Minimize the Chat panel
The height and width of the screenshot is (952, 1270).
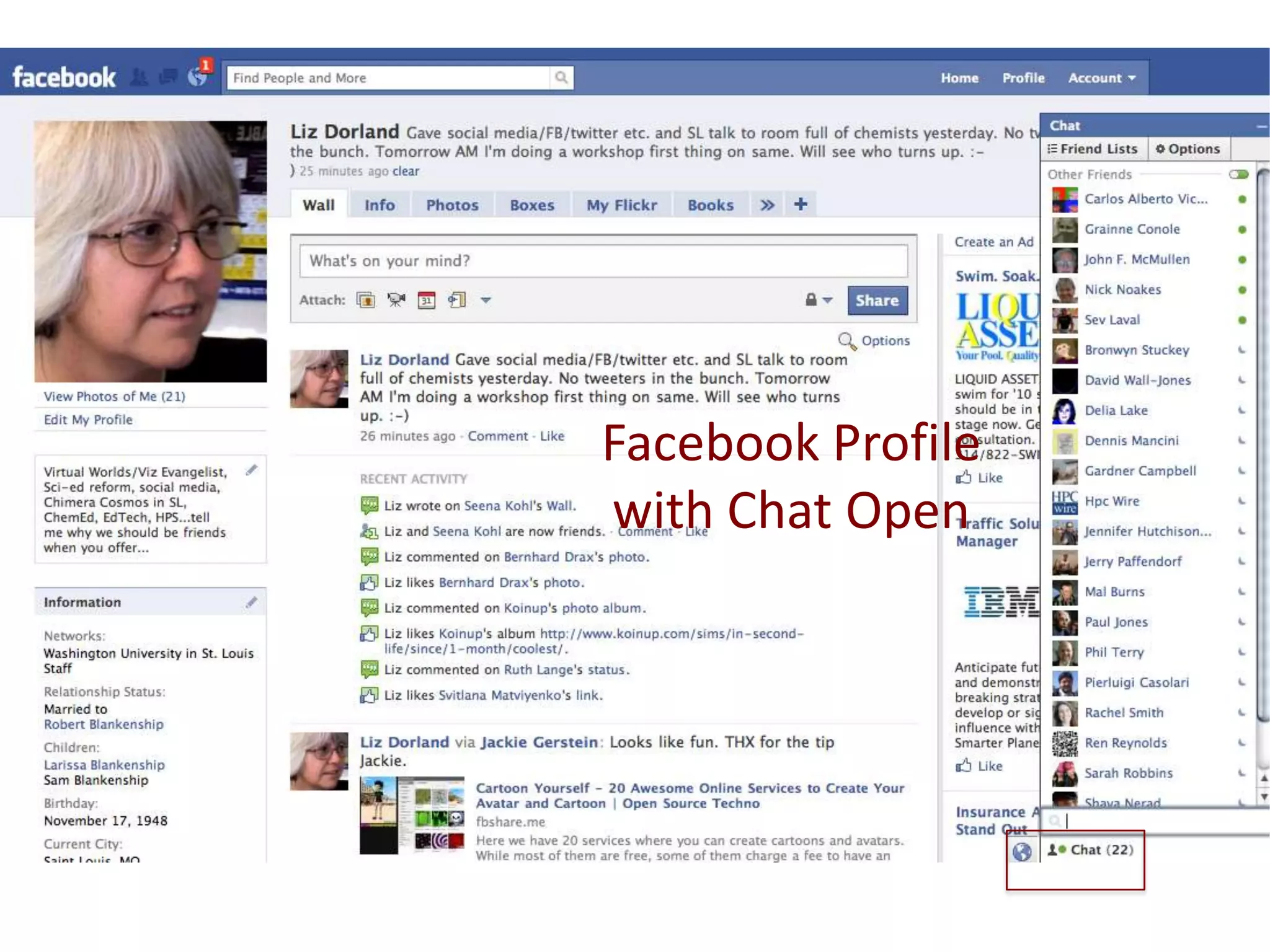tap(1261, 126)
